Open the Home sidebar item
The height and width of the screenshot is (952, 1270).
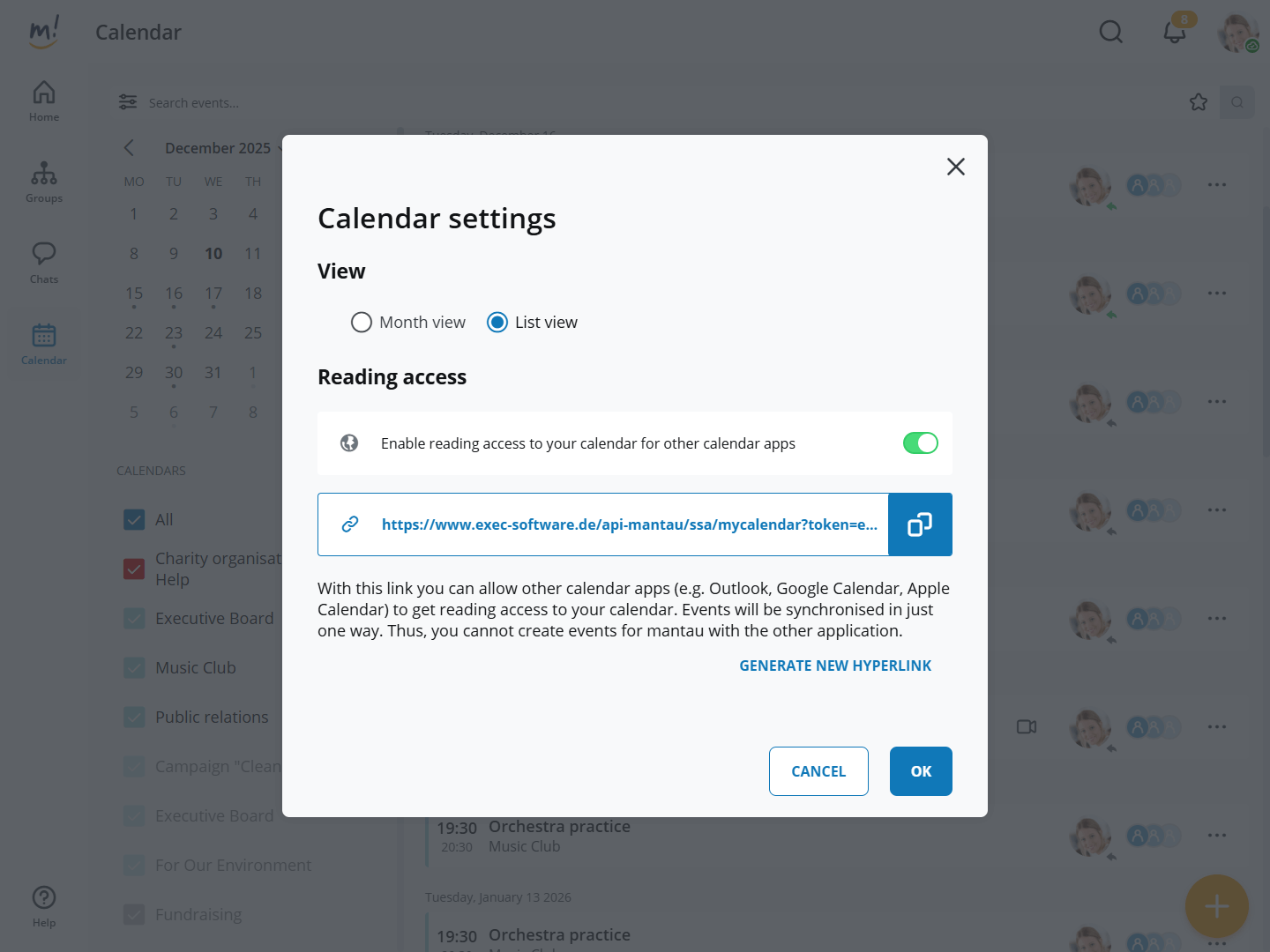click(44, 101)
